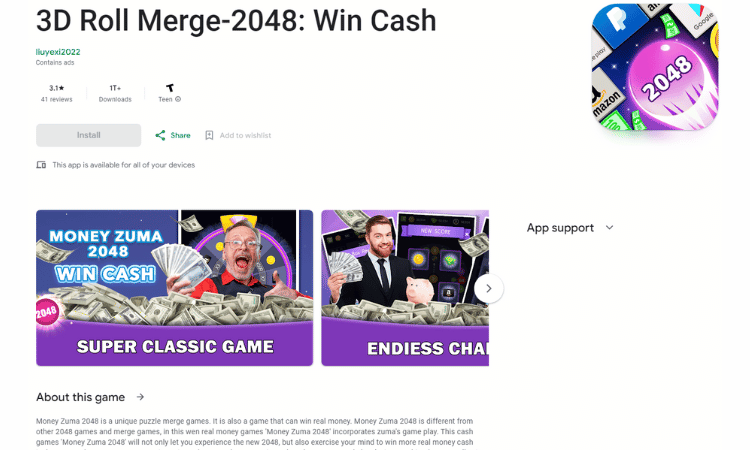Viewport: 750px width, 450px height.
Task: Click the 3.1 star rating
Action: [56, 88]
